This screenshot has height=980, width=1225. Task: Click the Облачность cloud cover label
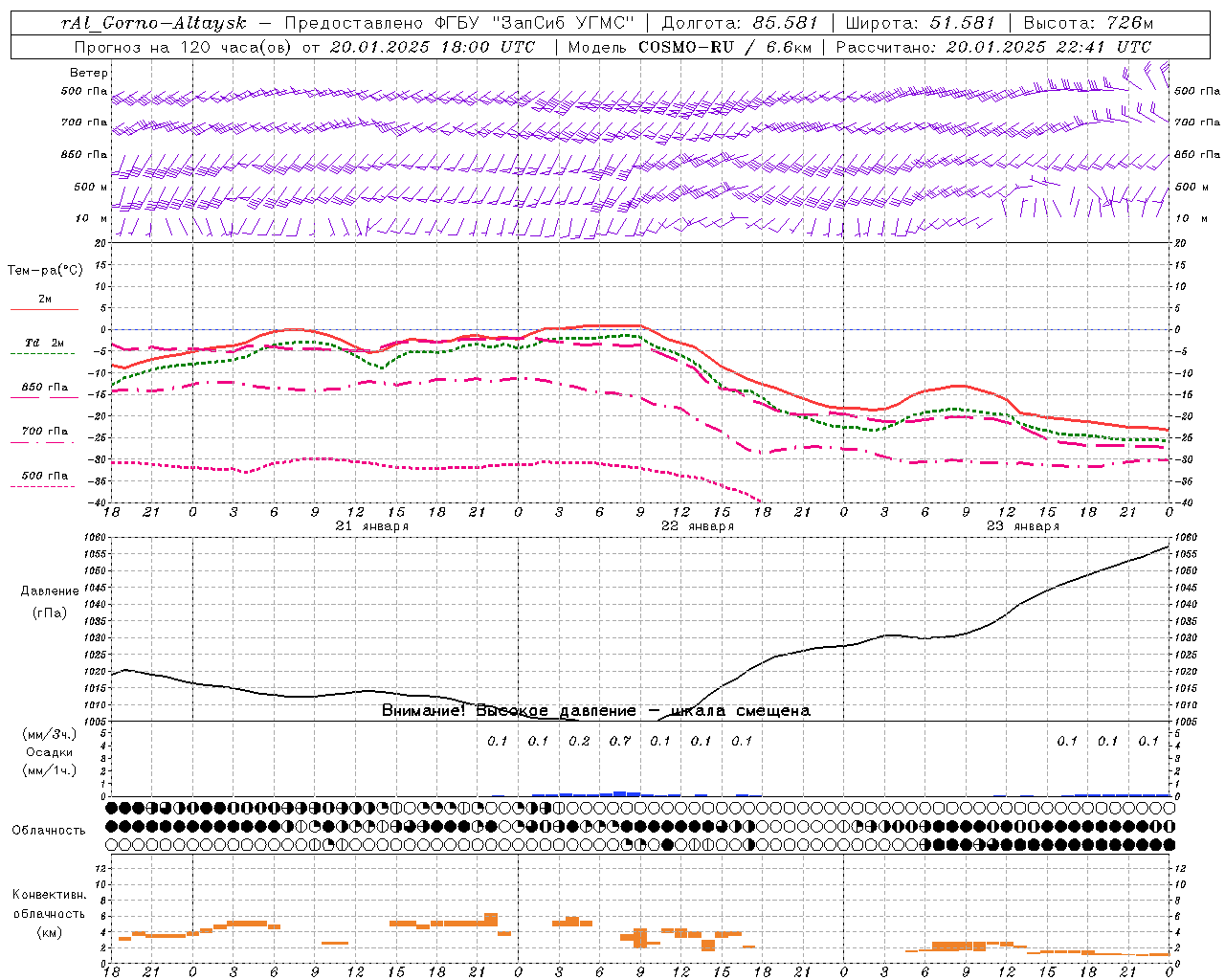pyautogui.click(x=49, y=831)
